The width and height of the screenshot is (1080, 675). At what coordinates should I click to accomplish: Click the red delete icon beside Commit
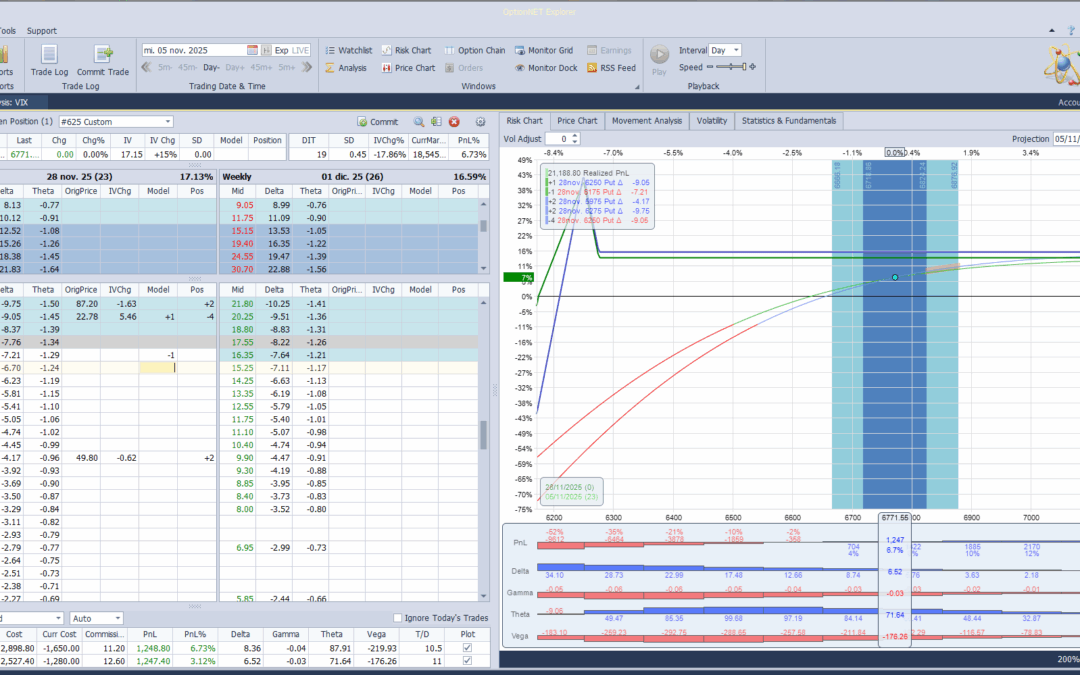(453, 121)
